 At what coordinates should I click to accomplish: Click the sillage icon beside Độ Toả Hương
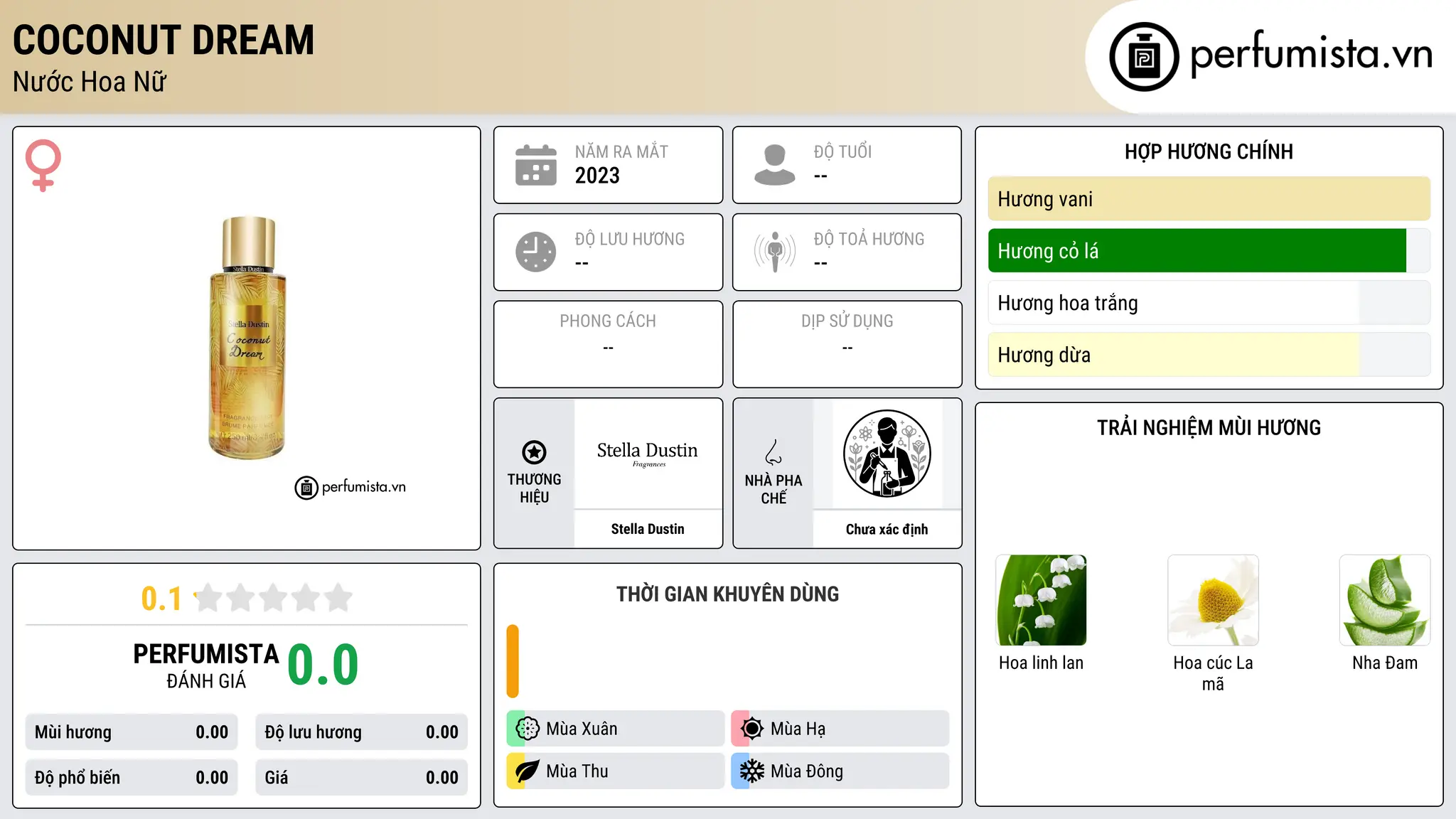click(x=775, y=252)
